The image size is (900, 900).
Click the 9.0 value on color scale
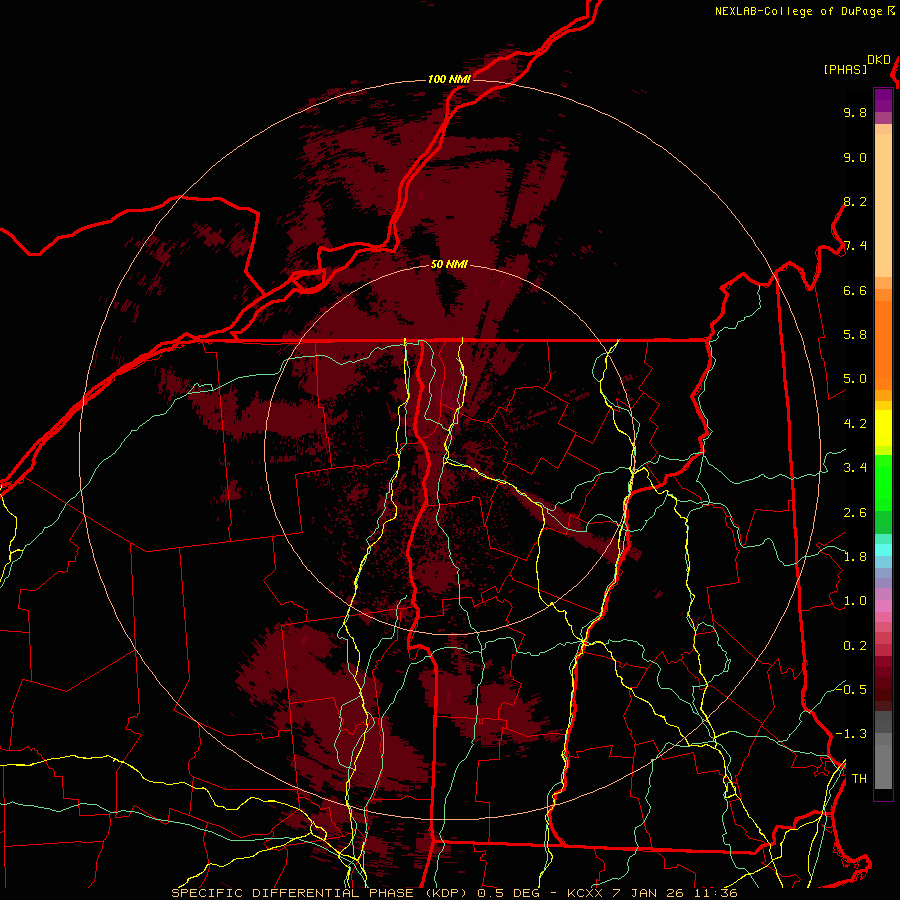pyautogui.click(x=855, y=157)
